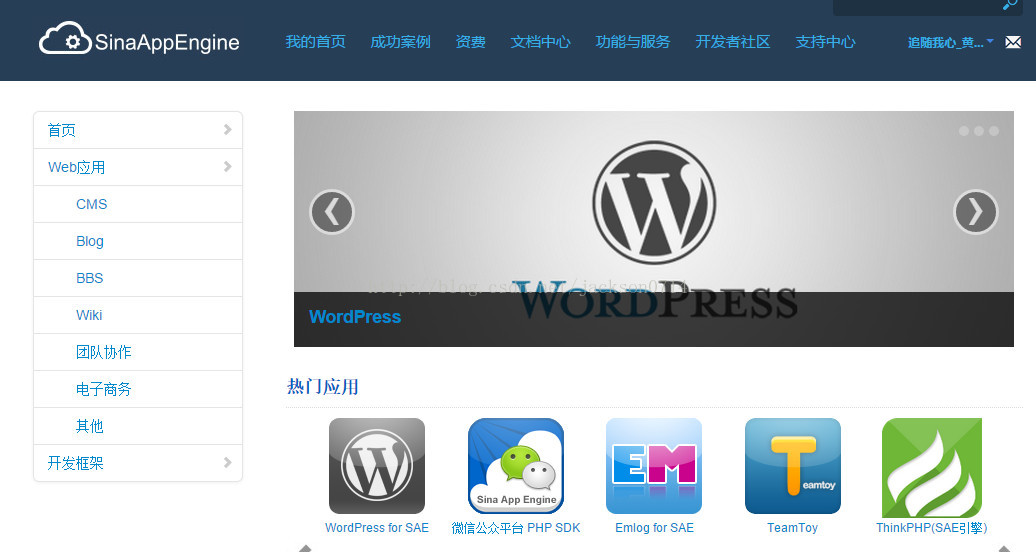Screen dimensions: 1036x552
Task: Open the TeamToy app icon
Action: (793, 466)
